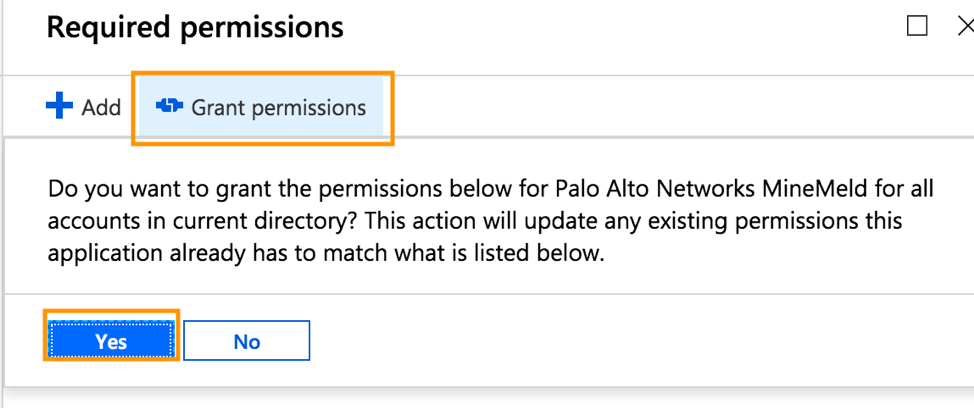Click the Grant permissions plug icon

[169, 106]
